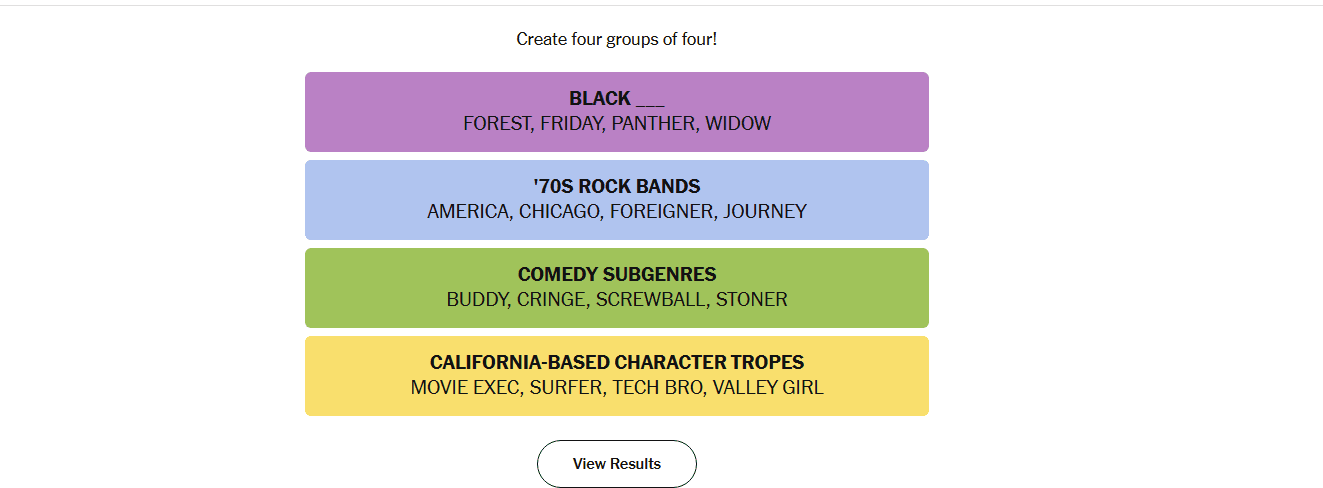
Task: Click the word JOURNEY in blue group
Action: [765, 212]
